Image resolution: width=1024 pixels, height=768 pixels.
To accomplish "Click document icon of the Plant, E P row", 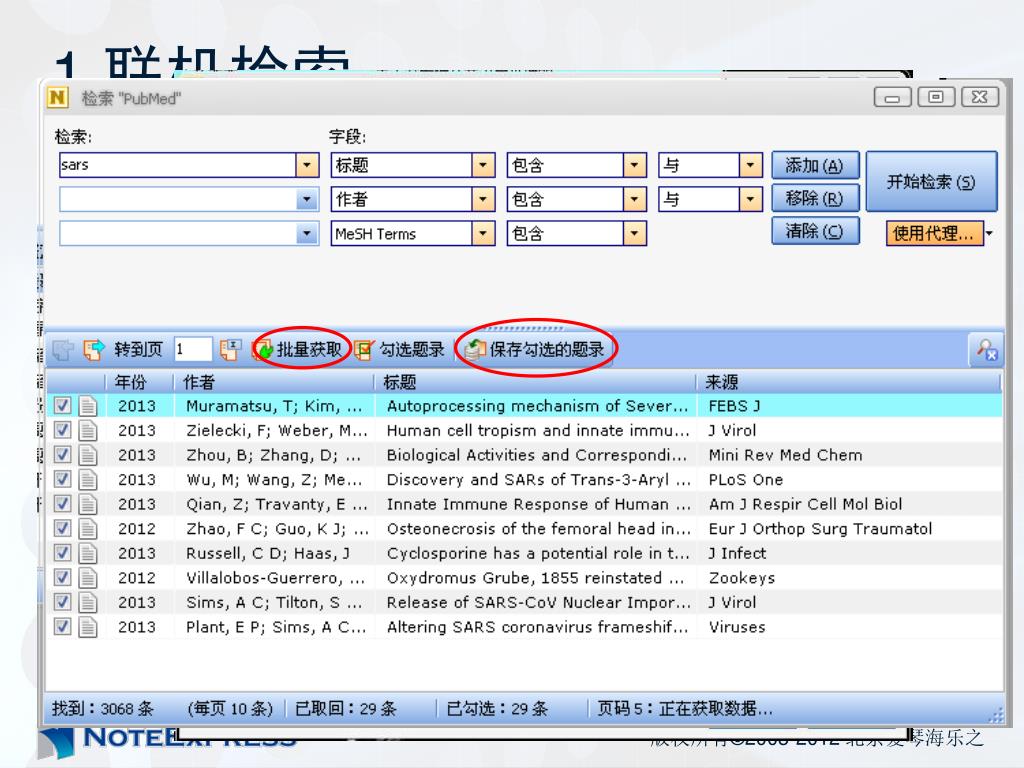I will [x=88, y=627].
